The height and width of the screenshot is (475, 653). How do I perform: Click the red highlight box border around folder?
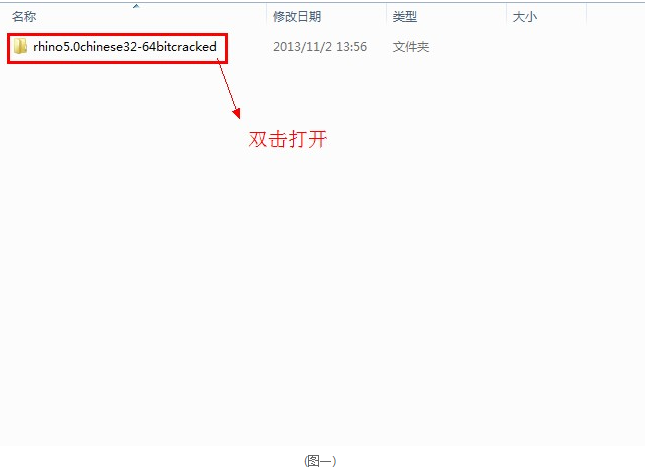(x=117, y=35)
